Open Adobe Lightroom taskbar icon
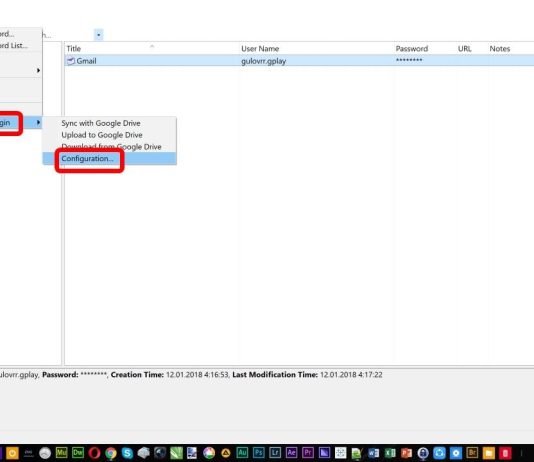 coord(275,453)
